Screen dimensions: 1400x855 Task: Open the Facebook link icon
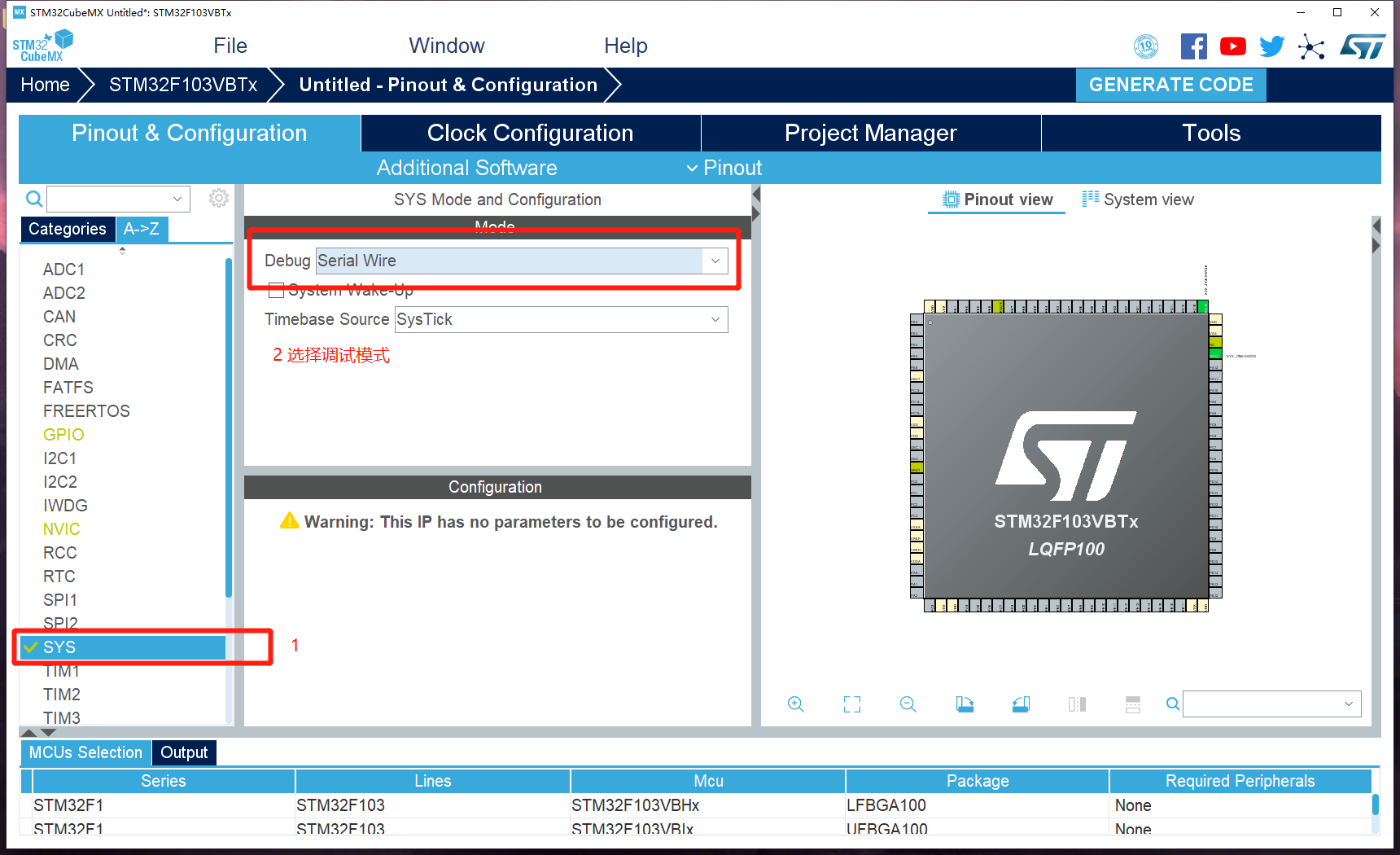1194,46
